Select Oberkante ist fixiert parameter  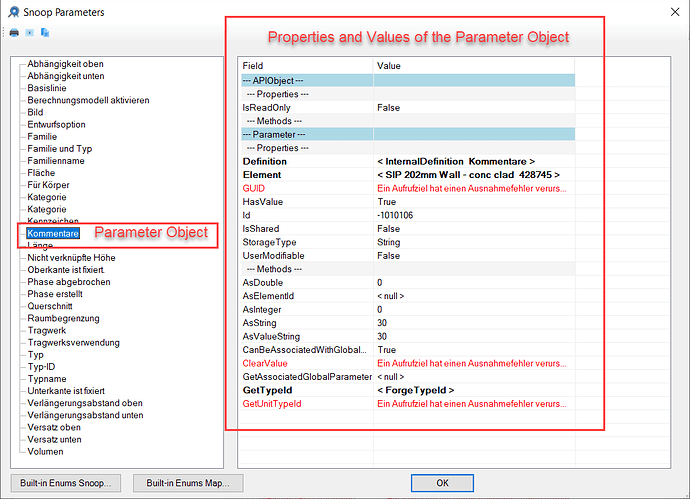click(66, 270)
